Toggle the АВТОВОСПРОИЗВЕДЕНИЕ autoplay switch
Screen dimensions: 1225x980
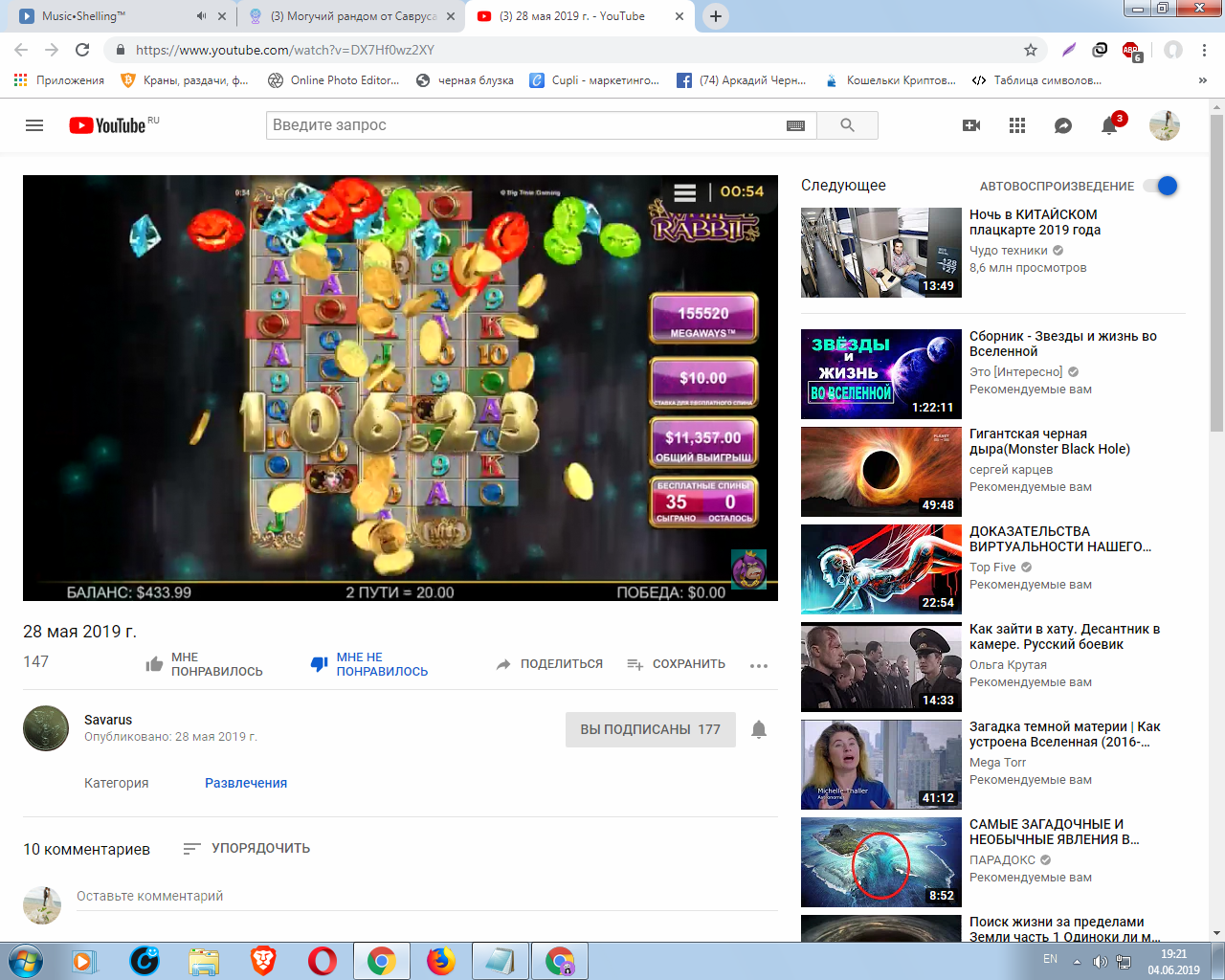[1161, 186]
